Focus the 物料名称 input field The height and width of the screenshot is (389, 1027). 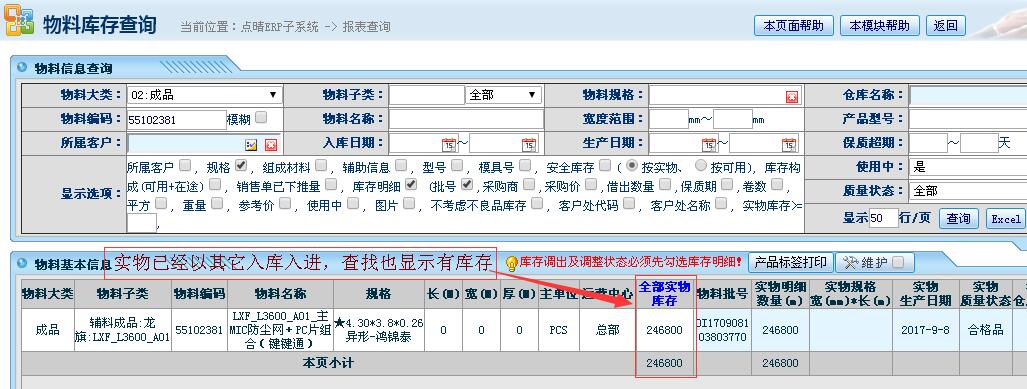466,119
